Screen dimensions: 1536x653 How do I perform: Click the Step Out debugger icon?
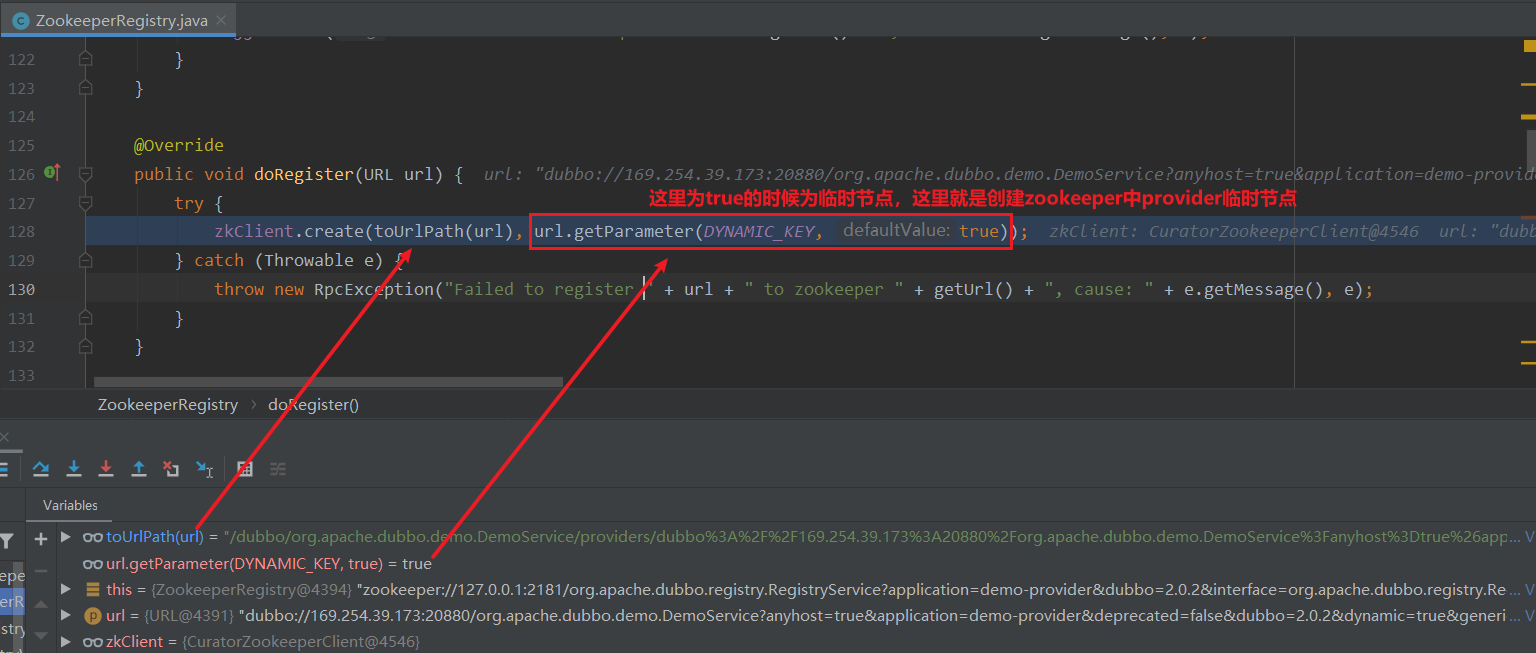point(139,468)
